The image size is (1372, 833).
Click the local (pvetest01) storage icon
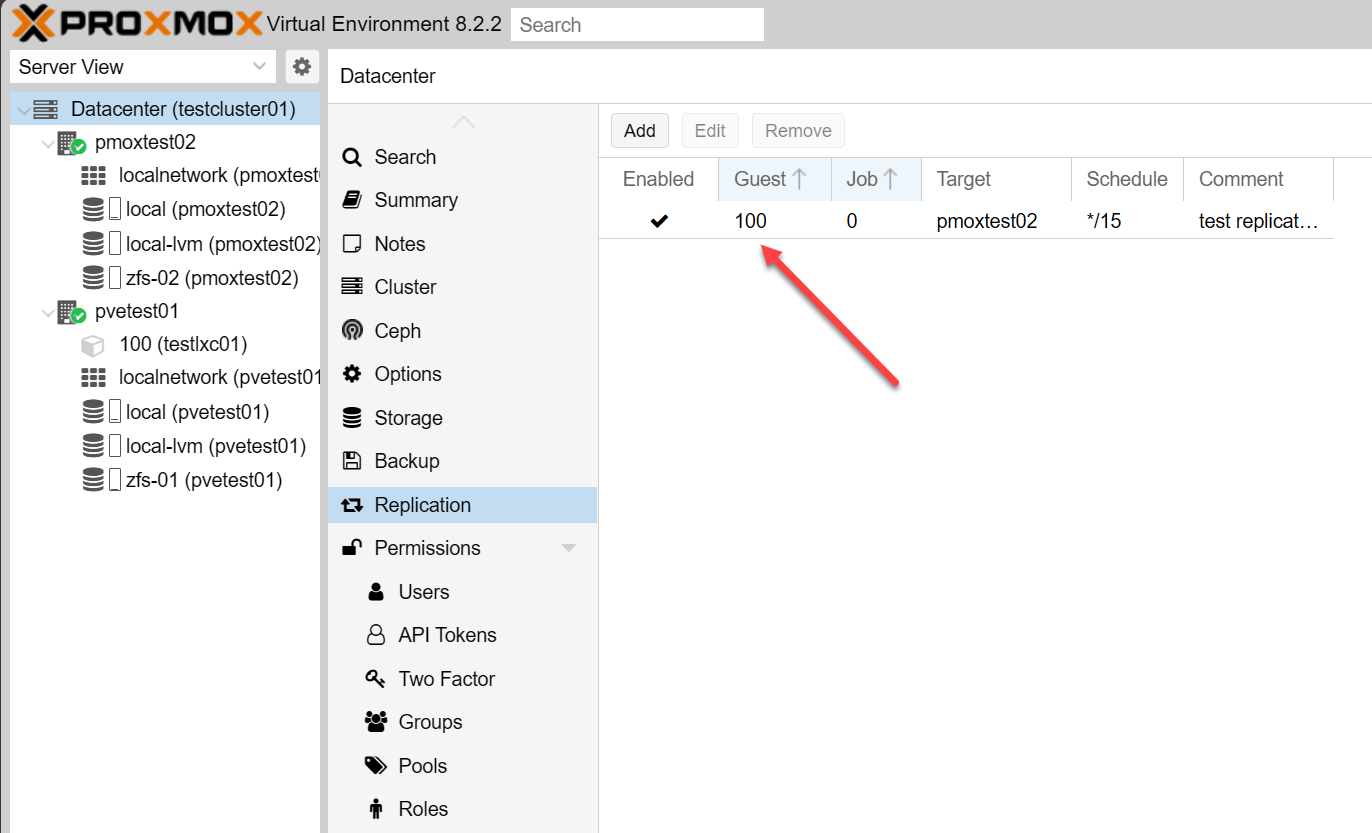click(93, 412)
